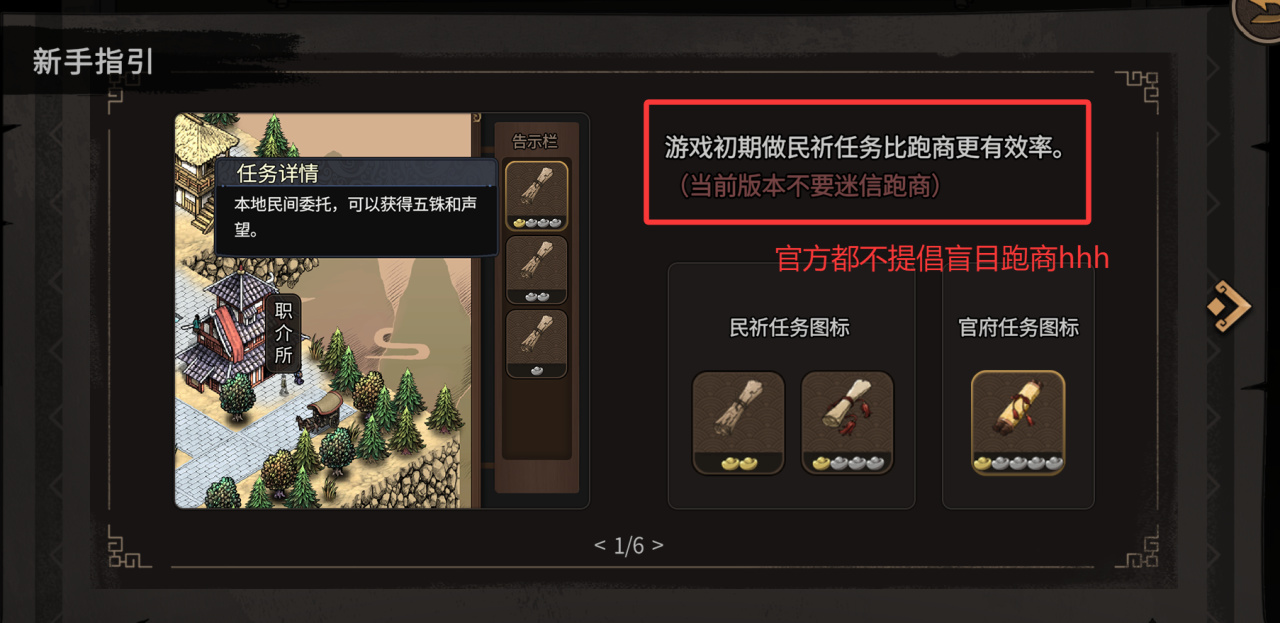1280x623 pixels.
Task: Select the first task scroll in 告示栏
Action: [x=537, y=196]
